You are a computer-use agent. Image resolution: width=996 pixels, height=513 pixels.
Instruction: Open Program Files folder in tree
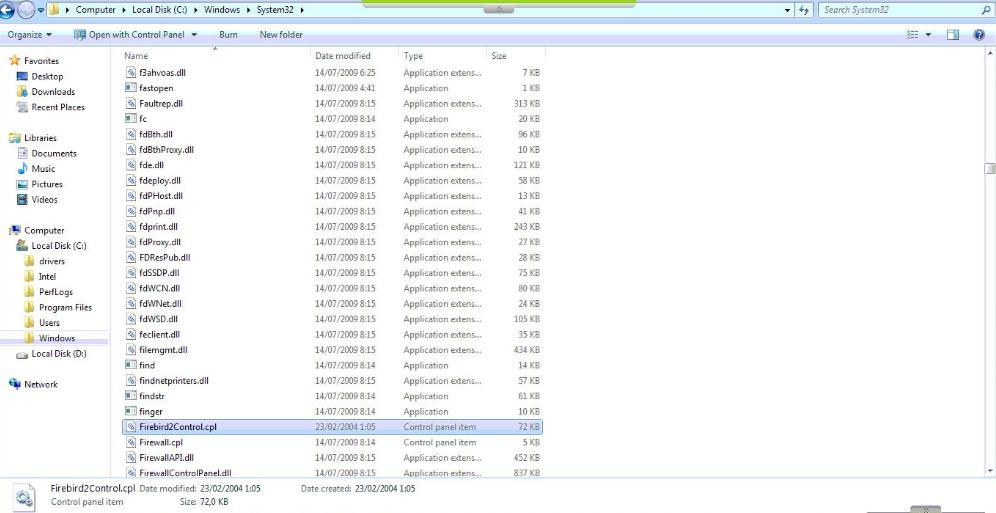(65, 308)
